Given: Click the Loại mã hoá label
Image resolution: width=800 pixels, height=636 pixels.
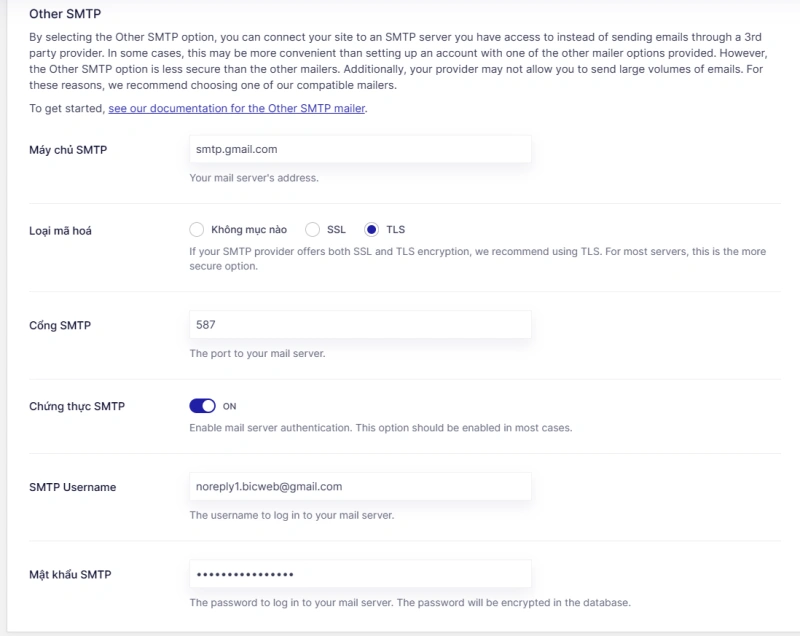Looking at the screenshot, I should 60,231.
